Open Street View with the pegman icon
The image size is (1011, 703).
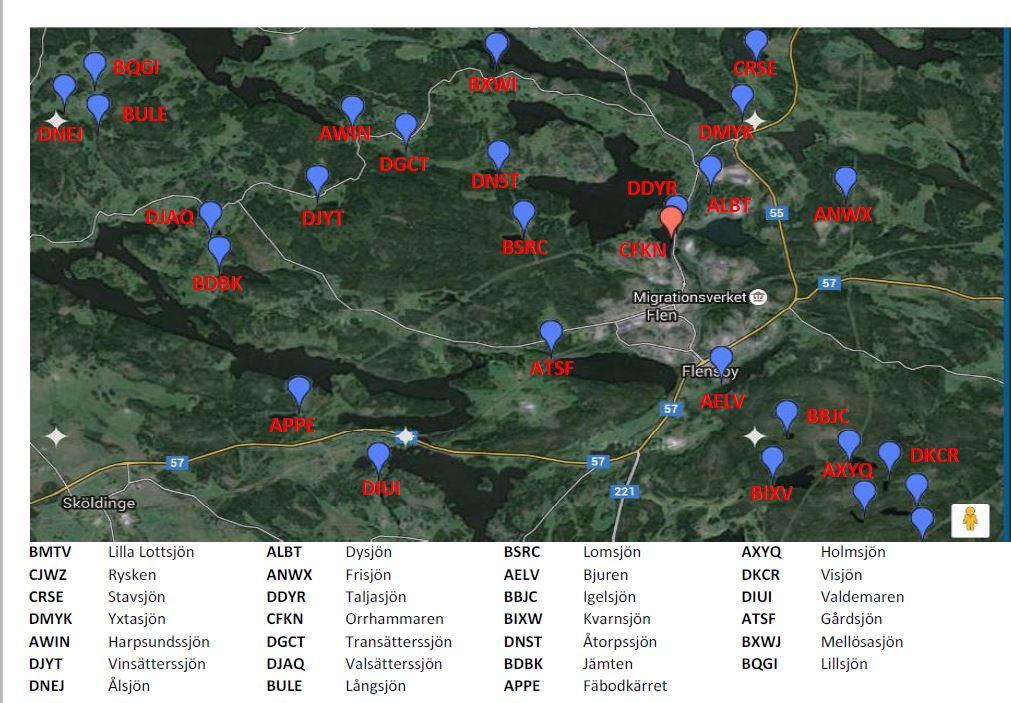pyautogui.click(x=969, y=521)
